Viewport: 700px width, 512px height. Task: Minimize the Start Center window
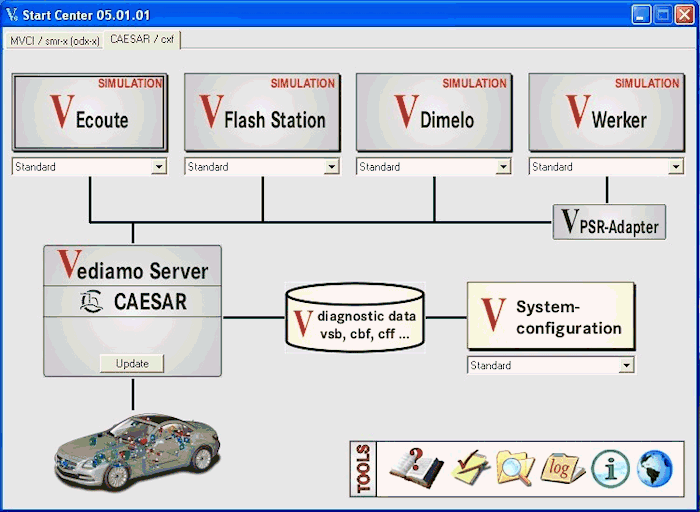click(641, 15)
